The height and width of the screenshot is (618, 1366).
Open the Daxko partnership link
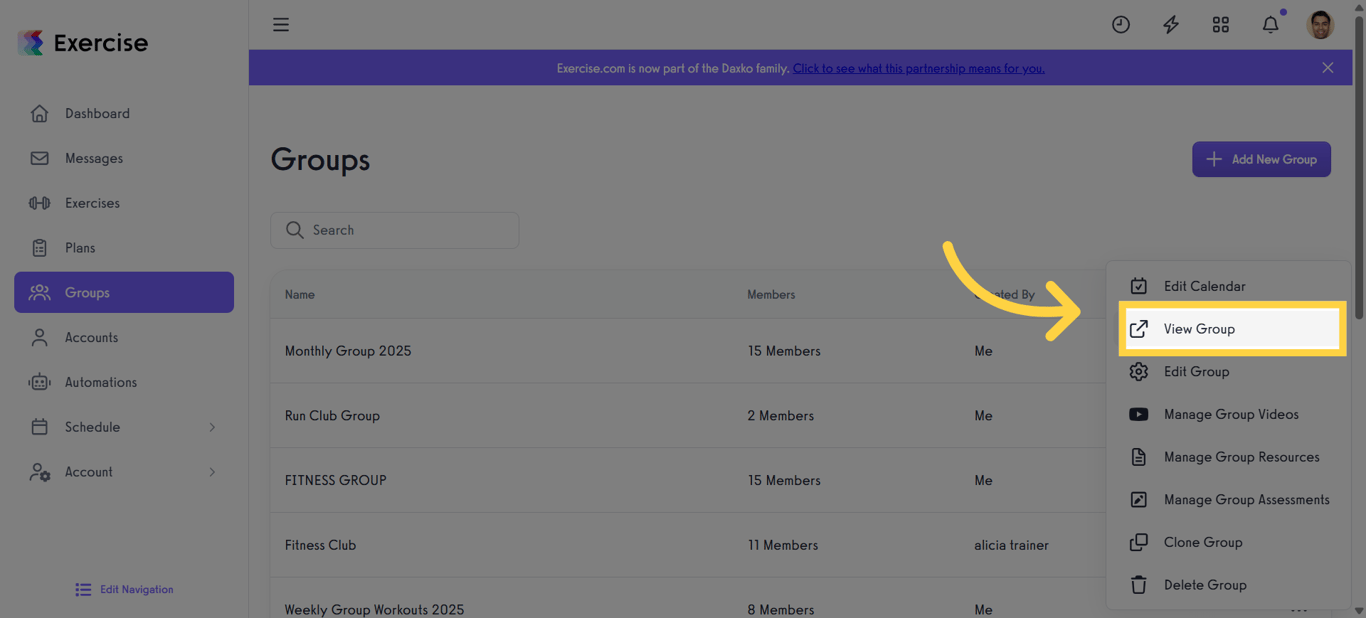point(919,68)
